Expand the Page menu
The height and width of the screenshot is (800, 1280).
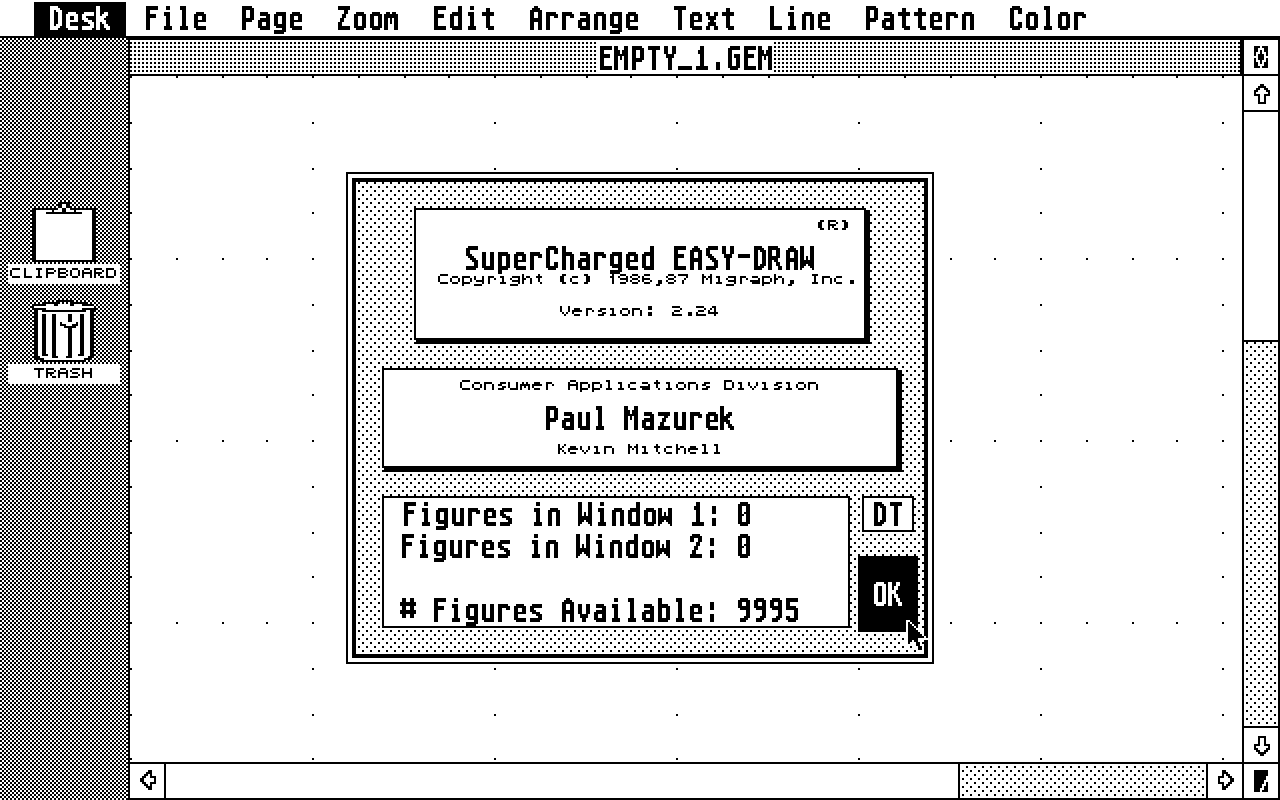click(272, 19)
